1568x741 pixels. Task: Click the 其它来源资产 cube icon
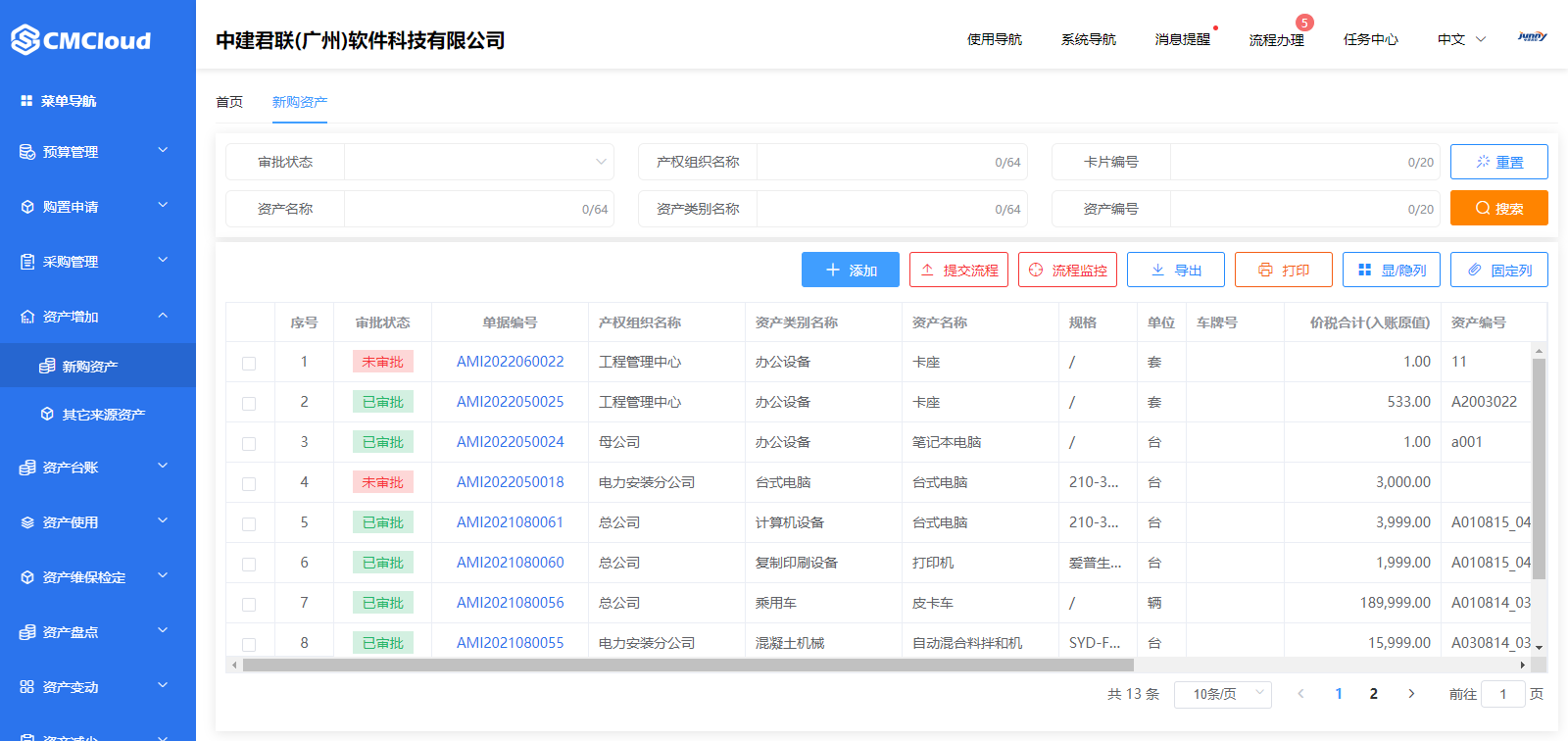(47, 414)
